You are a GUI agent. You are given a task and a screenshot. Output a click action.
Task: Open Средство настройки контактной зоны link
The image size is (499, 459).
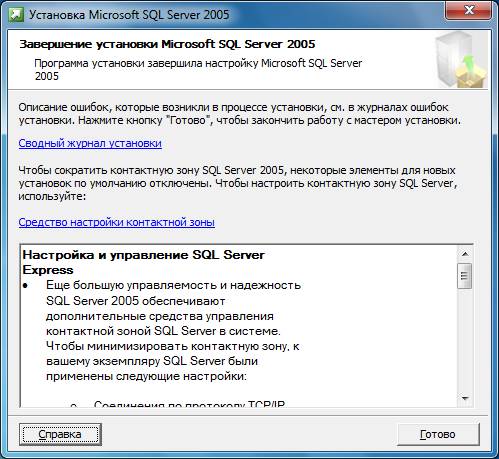coord(117,222)
